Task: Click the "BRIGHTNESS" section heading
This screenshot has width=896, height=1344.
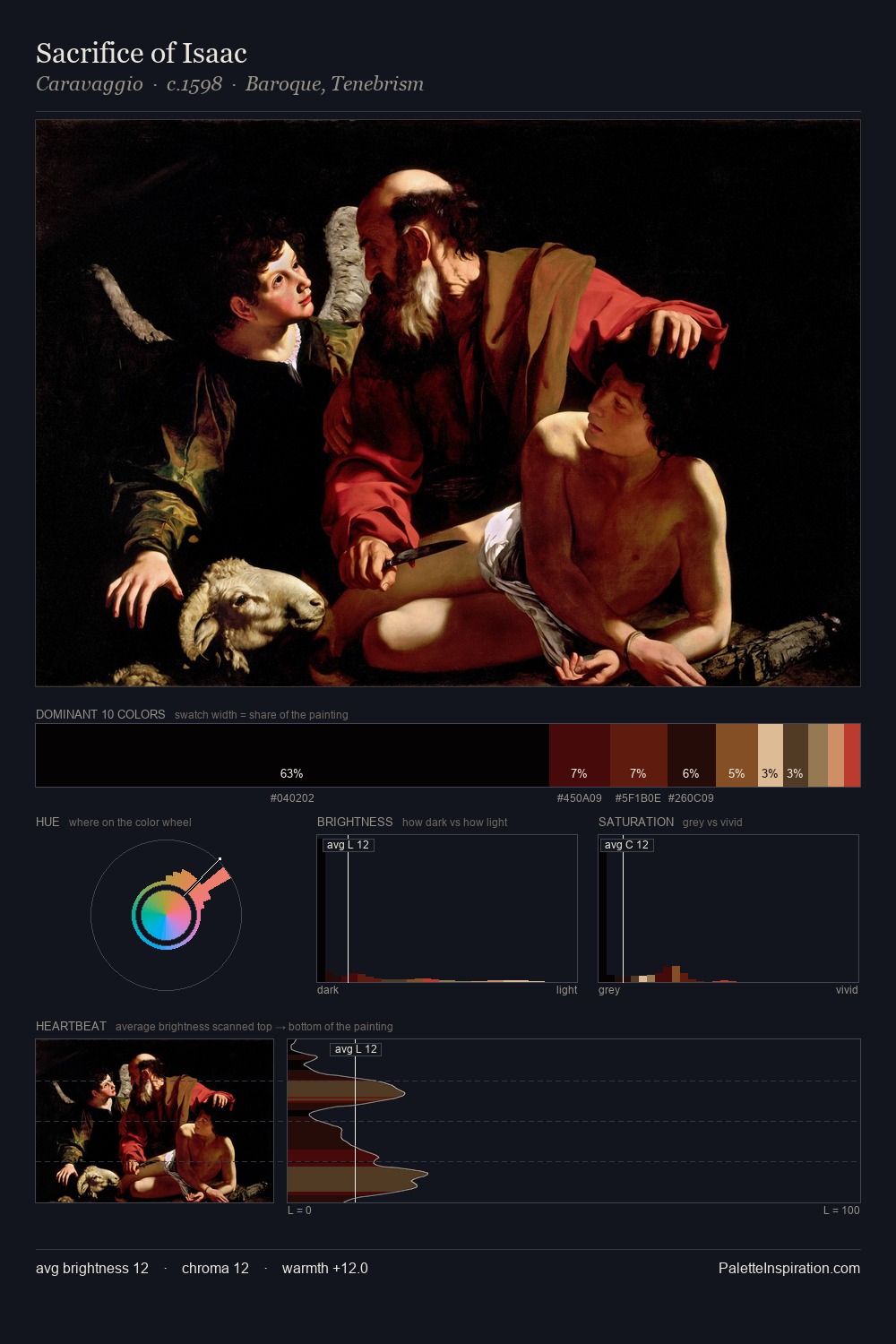Action: (x=355, y=822)
